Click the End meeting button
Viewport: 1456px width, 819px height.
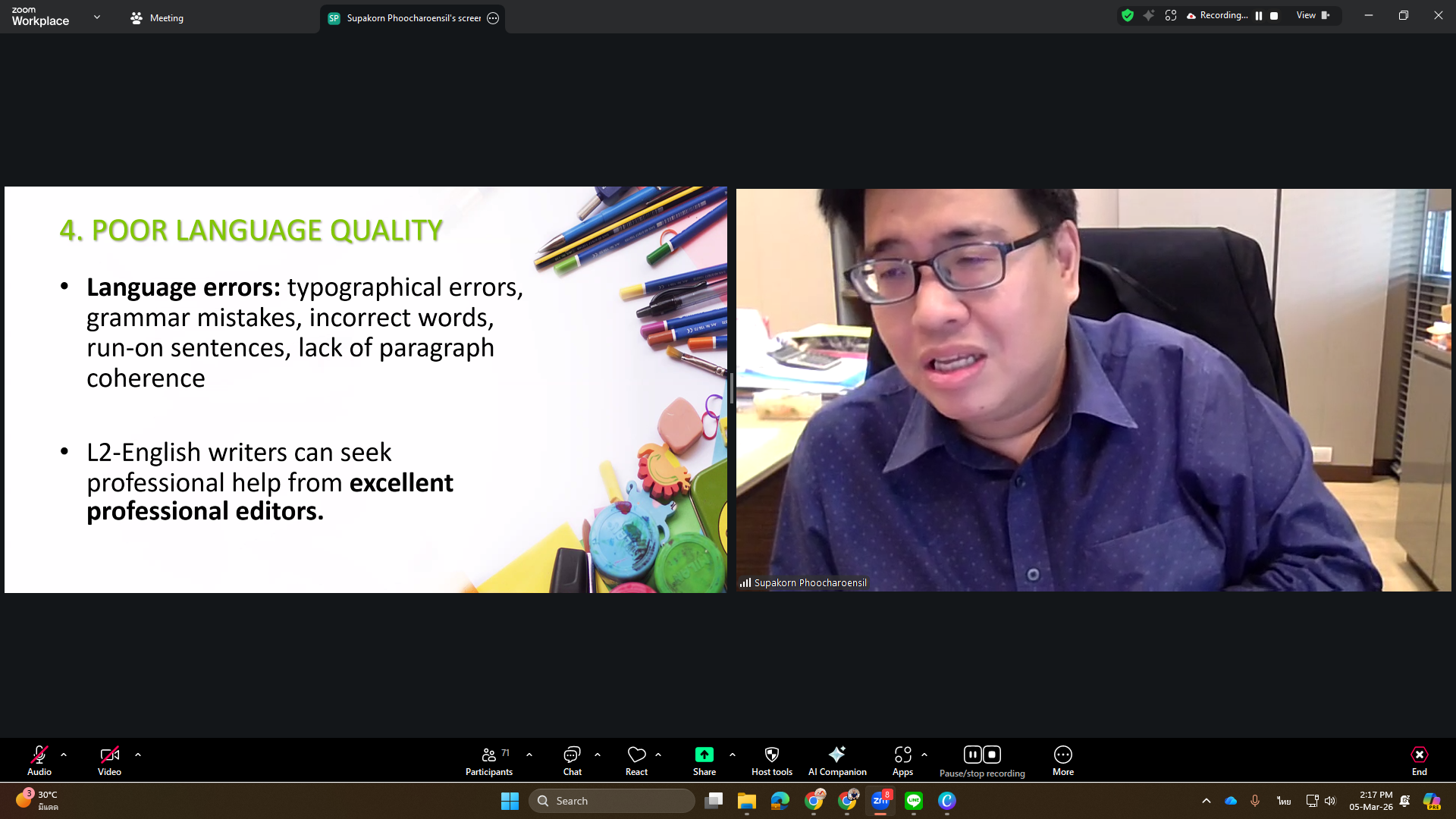(x=1419, y=761)
